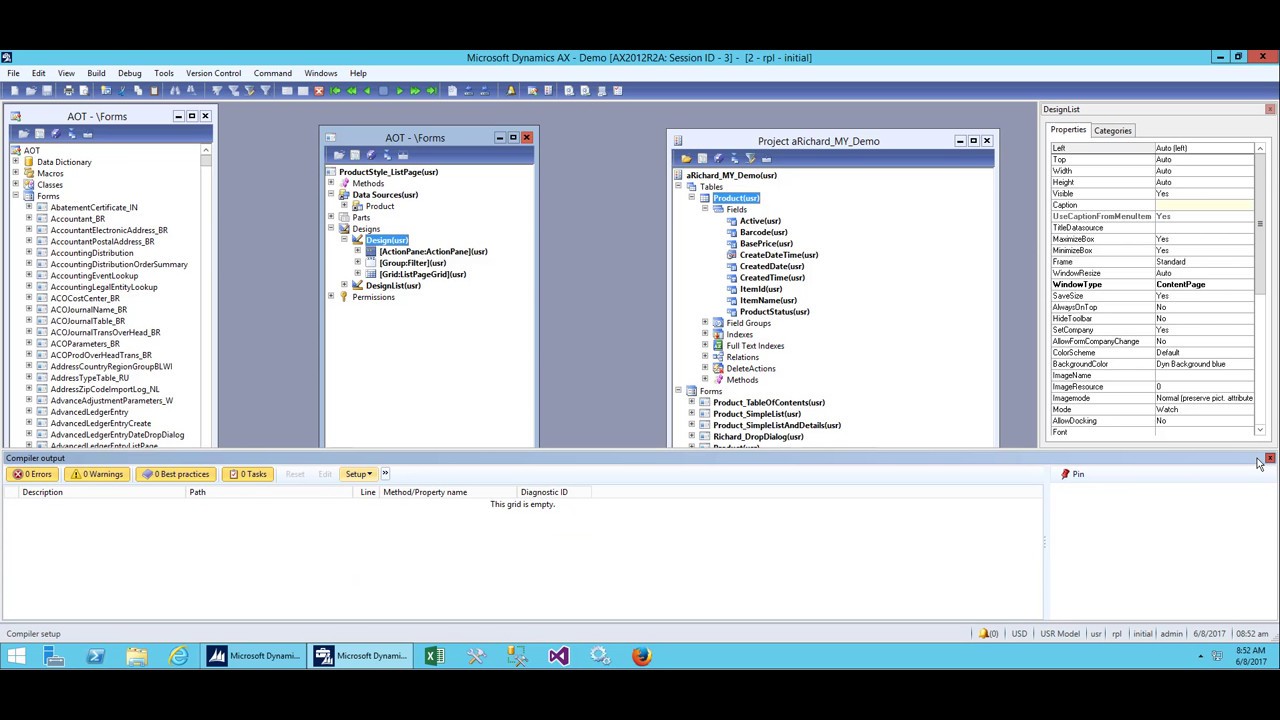
Task: Click the Cut scissors toolbar icon
Action: 122,90
